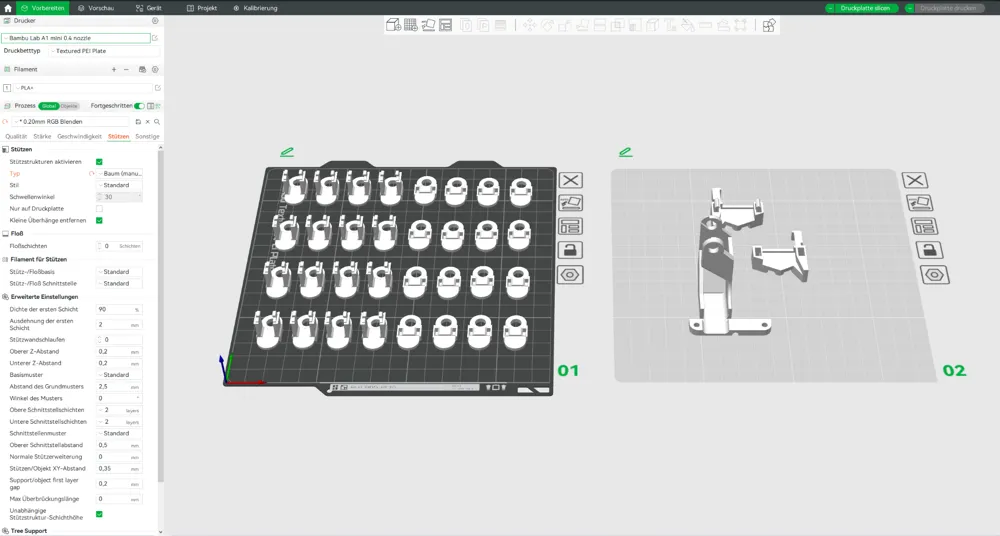This screenshot has width=1000, height=536.
Task: Remove plate 02 with X icon
Action: (x=915, y=181)
